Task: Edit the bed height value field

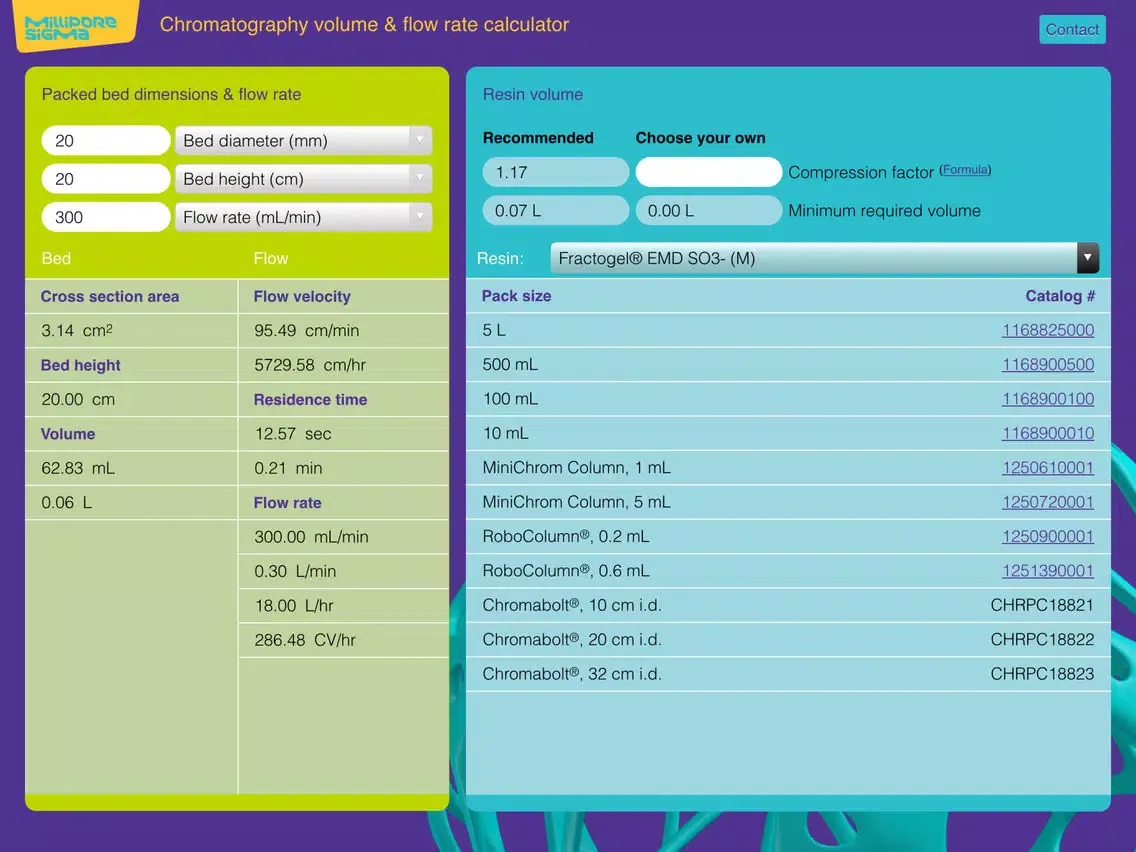Action: coord(106,179)
